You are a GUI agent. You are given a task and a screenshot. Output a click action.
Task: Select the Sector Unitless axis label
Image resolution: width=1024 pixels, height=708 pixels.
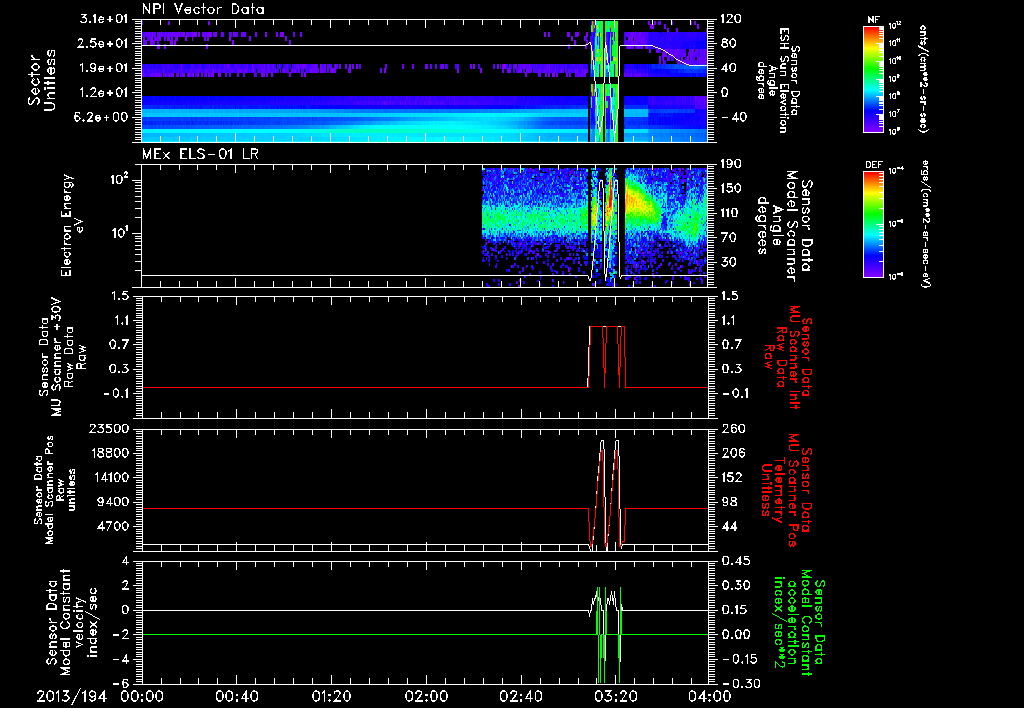tap(42, 80)
